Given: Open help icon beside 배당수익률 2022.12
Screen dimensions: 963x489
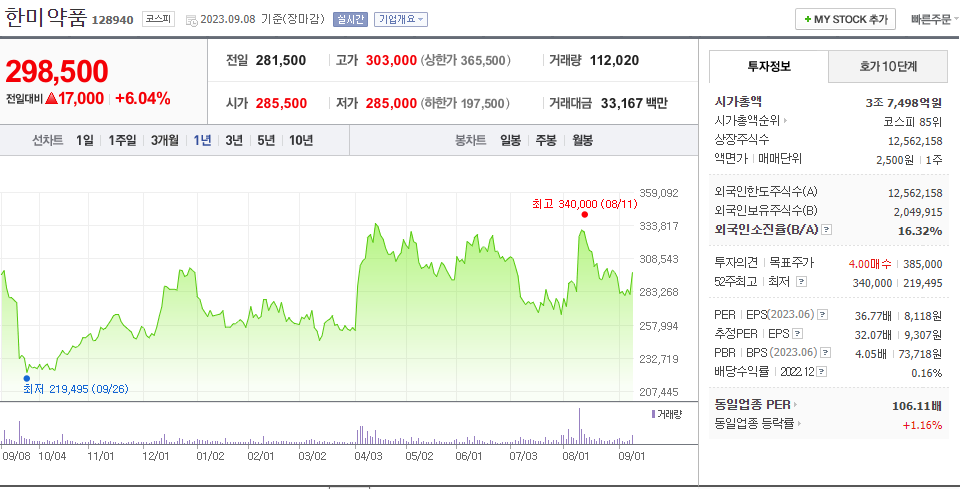Looking at the screenshot, I should tap(822, 372).
